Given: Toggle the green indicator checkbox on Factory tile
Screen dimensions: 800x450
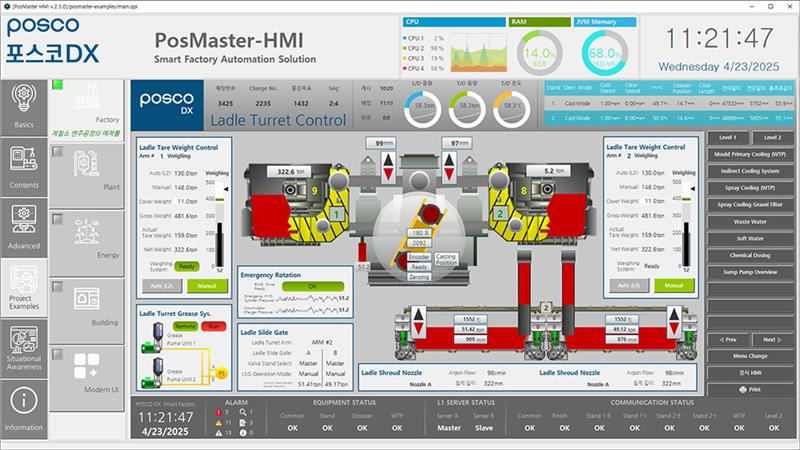Looking at the screenshot, I should pos(58,85).
